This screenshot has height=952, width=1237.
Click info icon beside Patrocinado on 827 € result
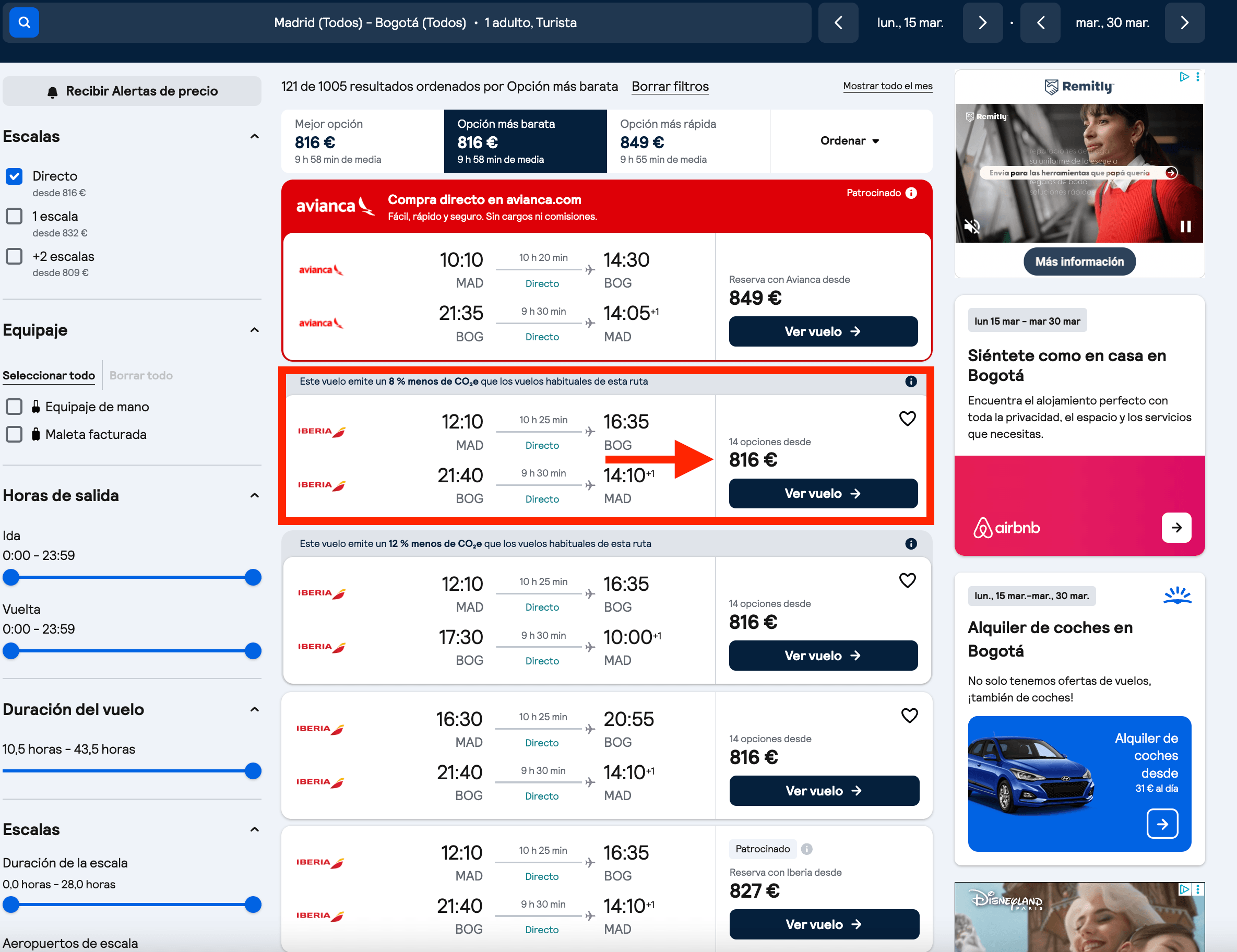pos(807,849)
